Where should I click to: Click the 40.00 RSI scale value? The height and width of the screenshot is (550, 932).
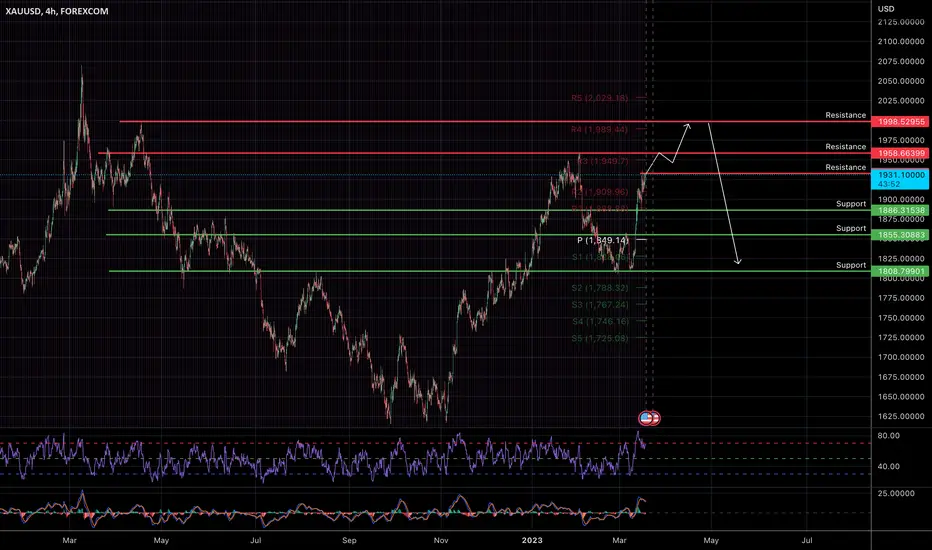tap(889, 467)
